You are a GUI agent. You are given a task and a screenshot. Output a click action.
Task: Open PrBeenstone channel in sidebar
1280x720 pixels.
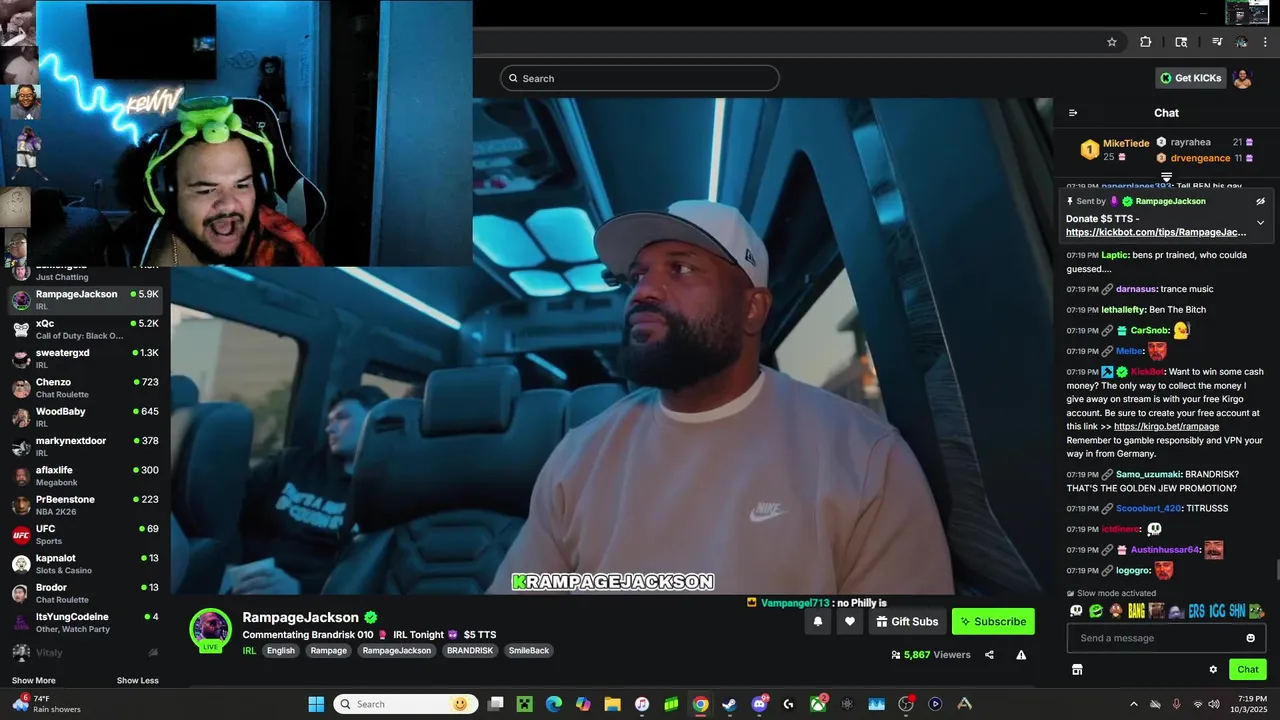point(85,504)
